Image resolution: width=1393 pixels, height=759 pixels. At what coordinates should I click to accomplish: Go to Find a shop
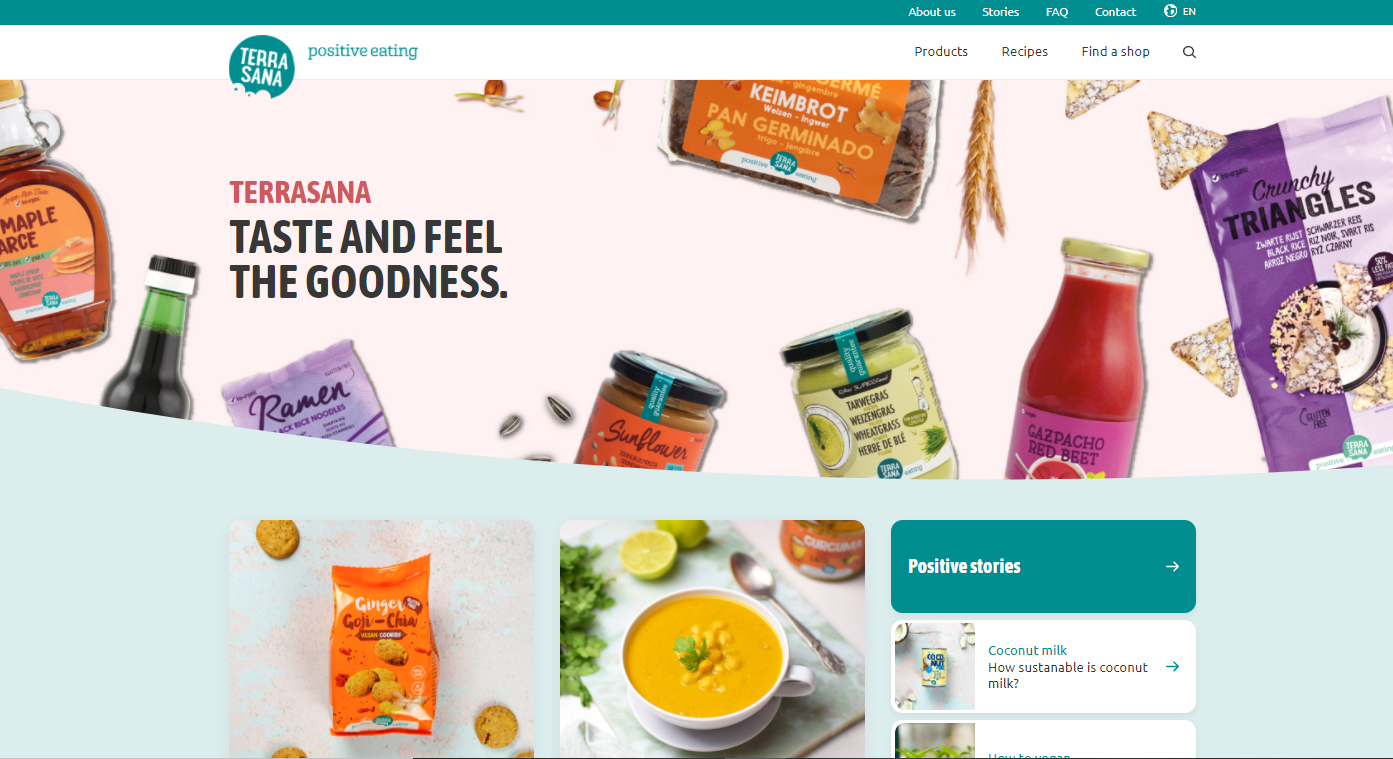click(x=1115, y=52)
